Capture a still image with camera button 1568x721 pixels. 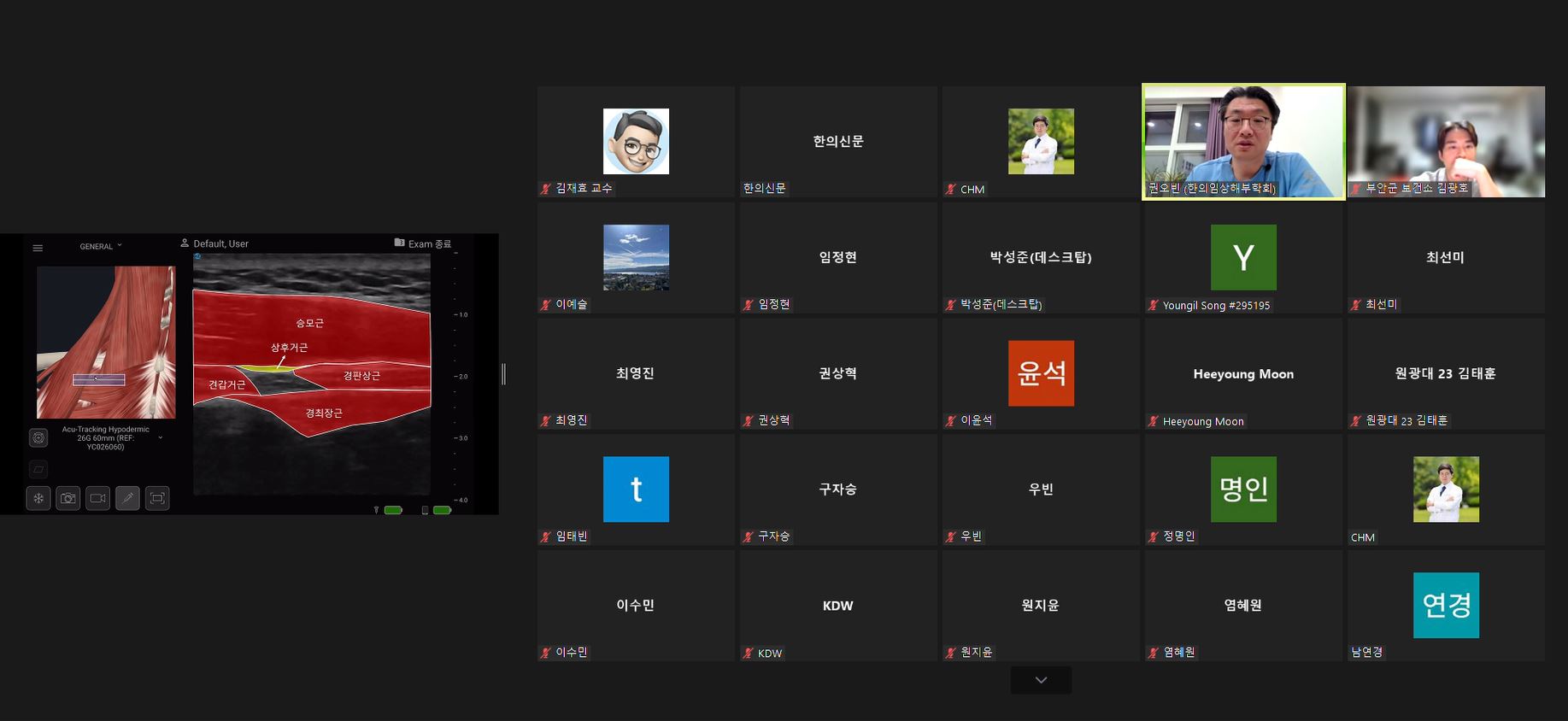click(68, 498)
